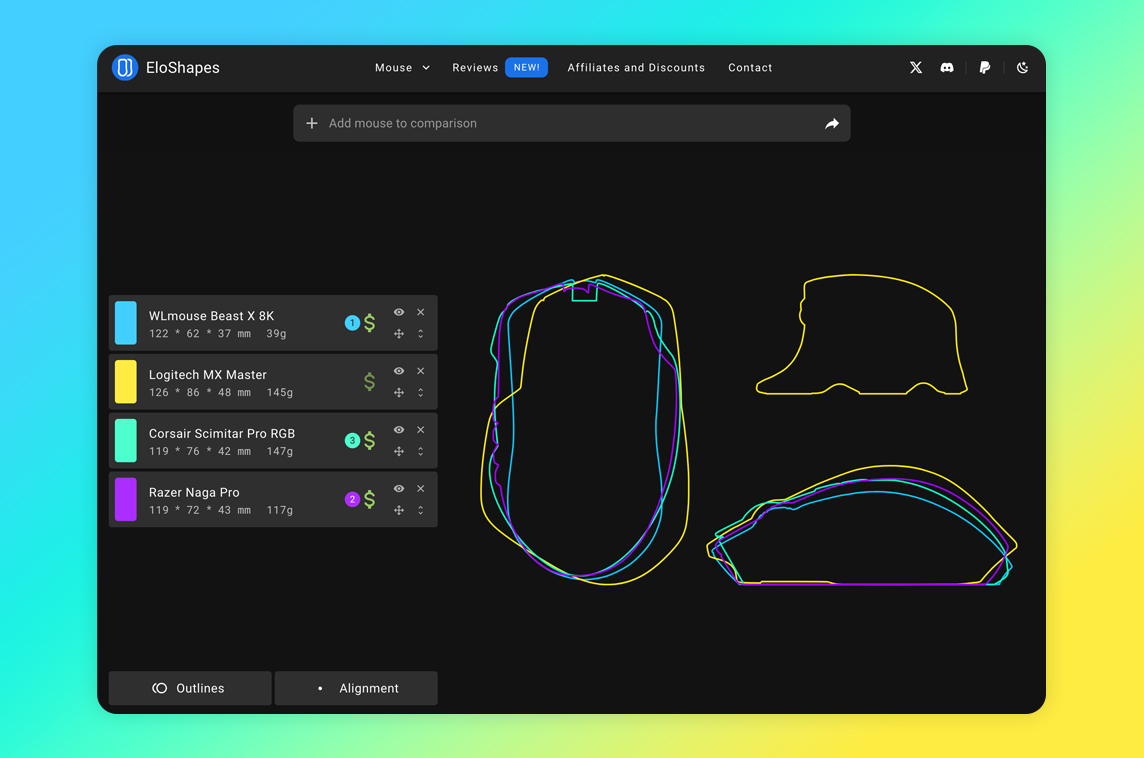This screenshot has height=758, width=1144.
Task: Click move icon for Razer Naga Pro
Action: pyautogui.click(x=399, y=510)
